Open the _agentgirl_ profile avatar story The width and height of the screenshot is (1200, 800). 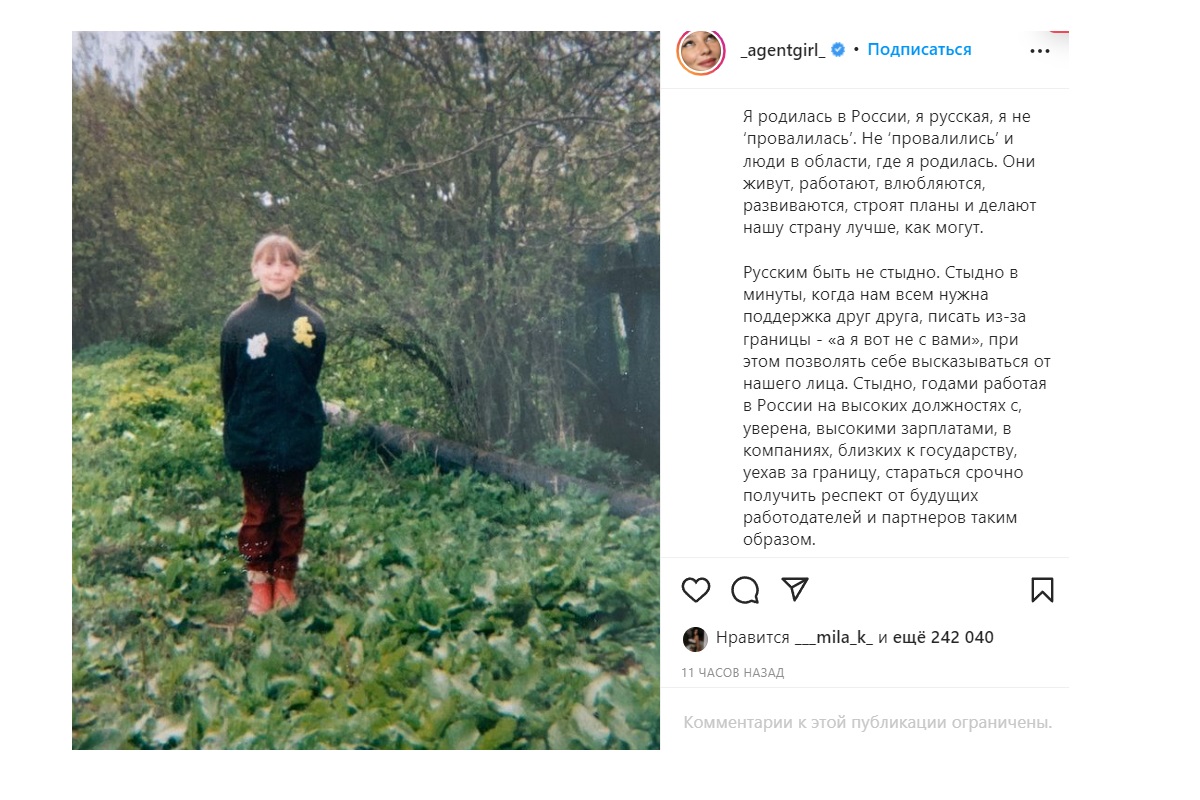coord(700,51)
